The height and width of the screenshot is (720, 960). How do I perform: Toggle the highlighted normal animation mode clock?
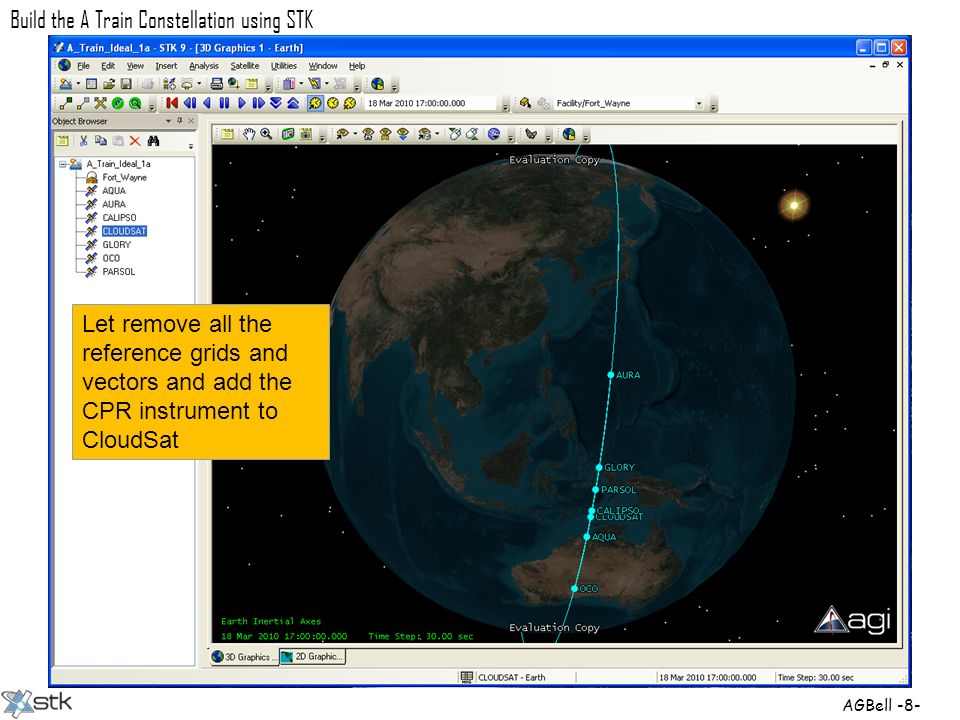315,103
